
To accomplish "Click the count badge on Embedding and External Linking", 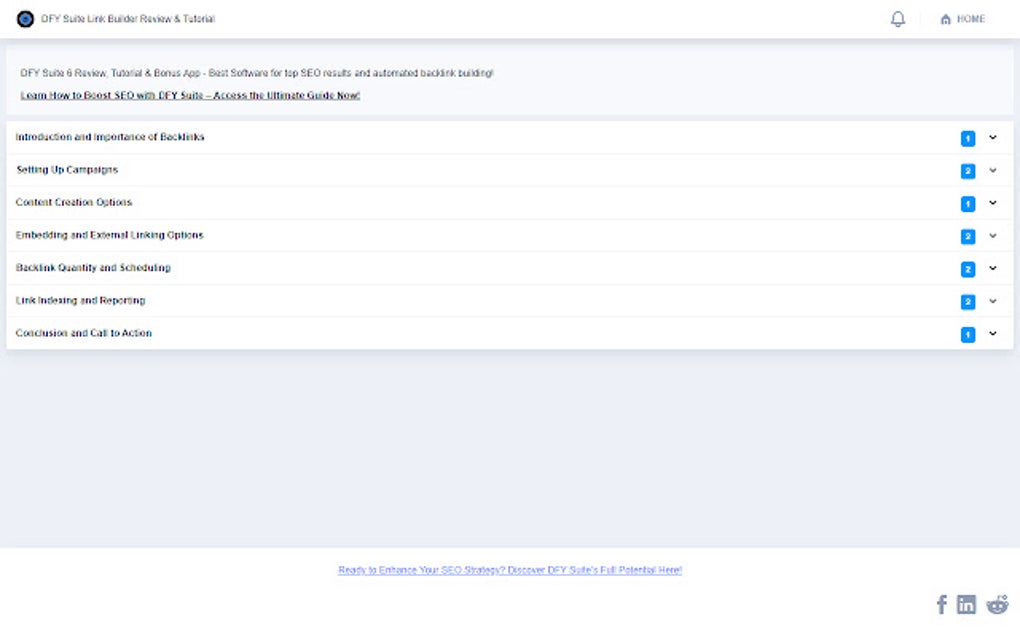I will tap(968, 236).
